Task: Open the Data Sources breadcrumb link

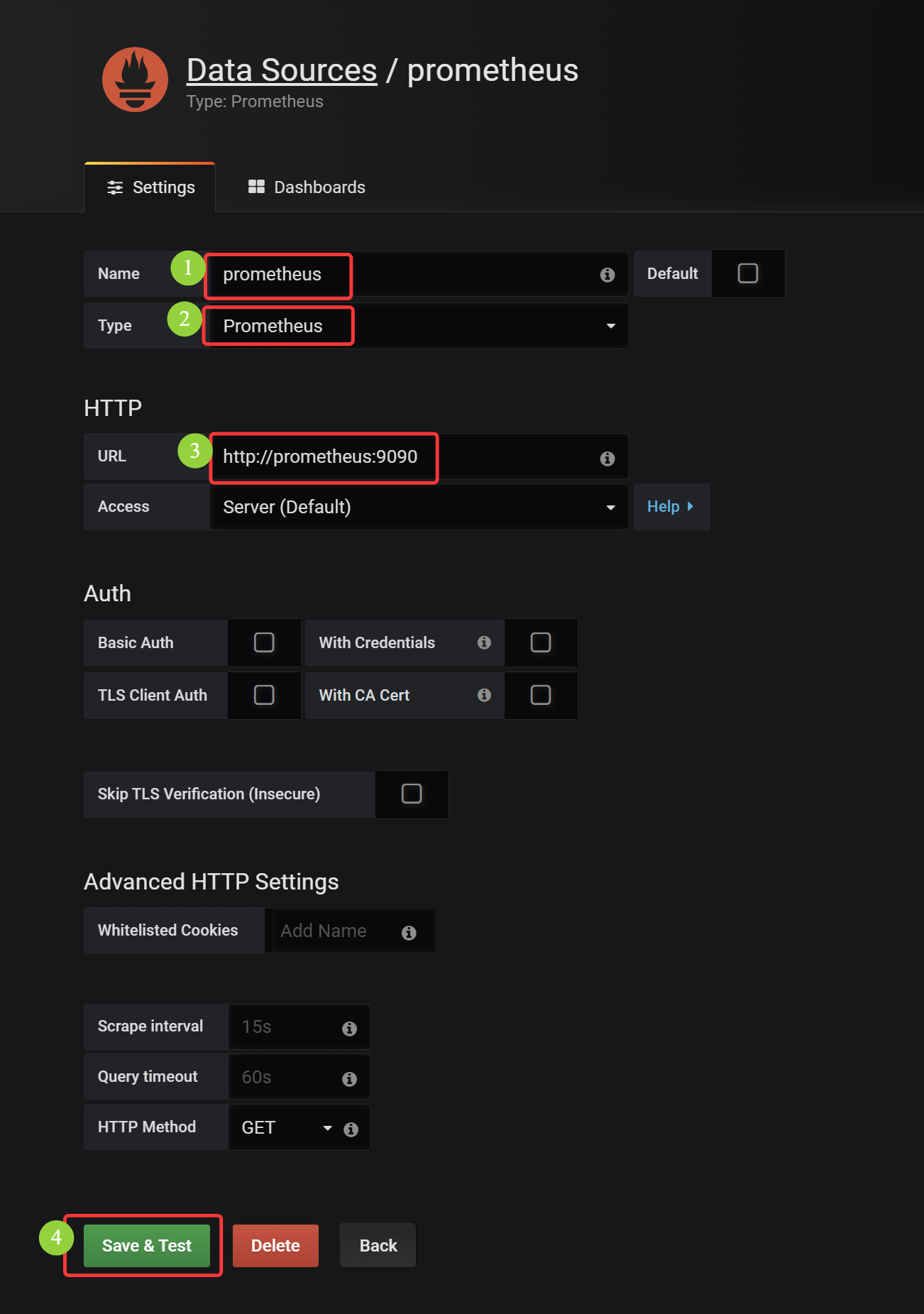Action: point(282,70)
